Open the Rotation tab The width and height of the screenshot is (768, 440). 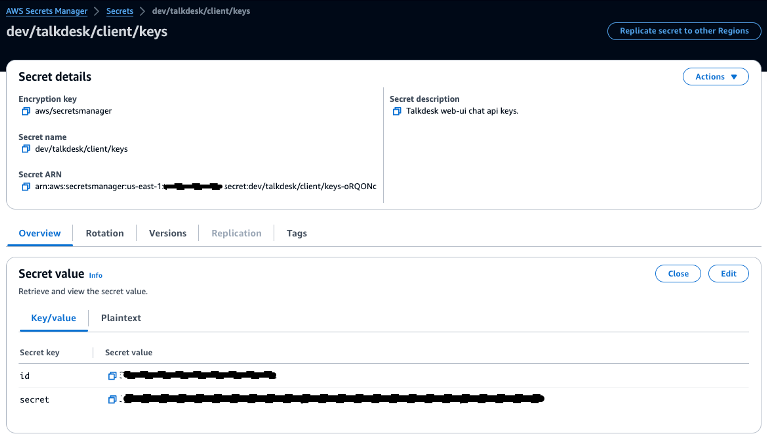[105, 233]
